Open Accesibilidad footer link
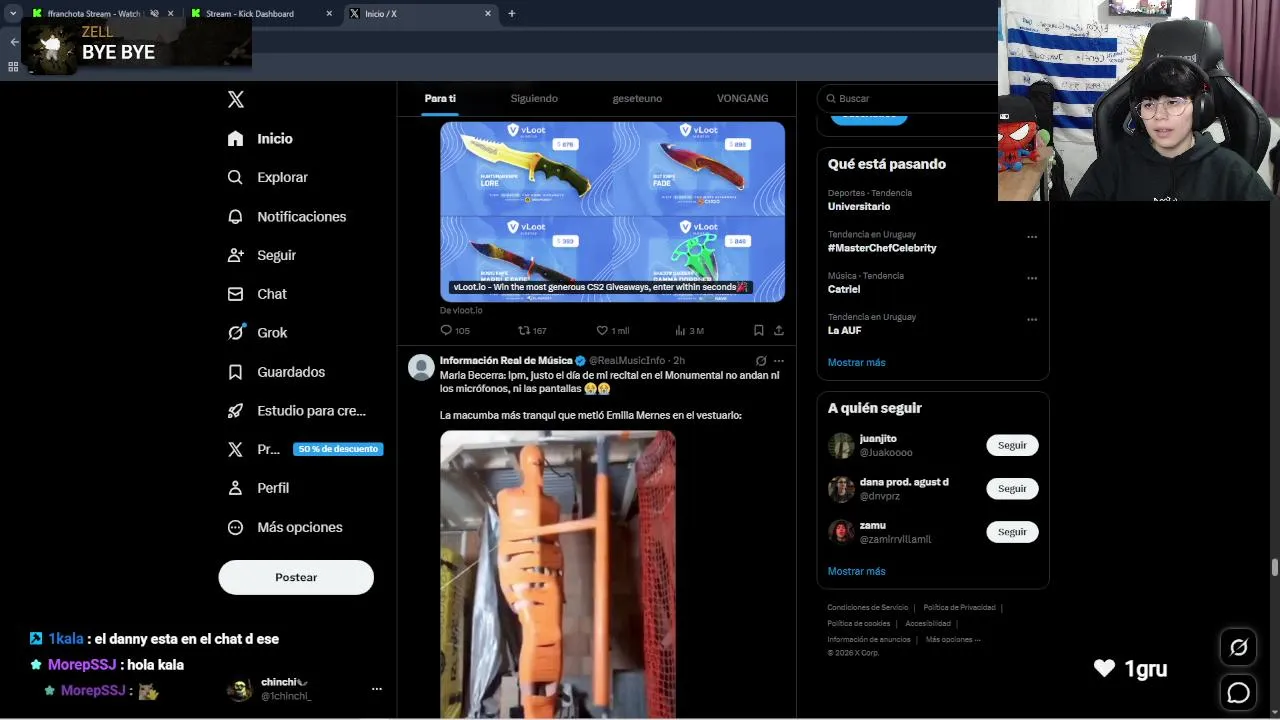Image resolution: width=1280 pixels, height=720 pixels. pyautogui.click(x=928, y=623)
